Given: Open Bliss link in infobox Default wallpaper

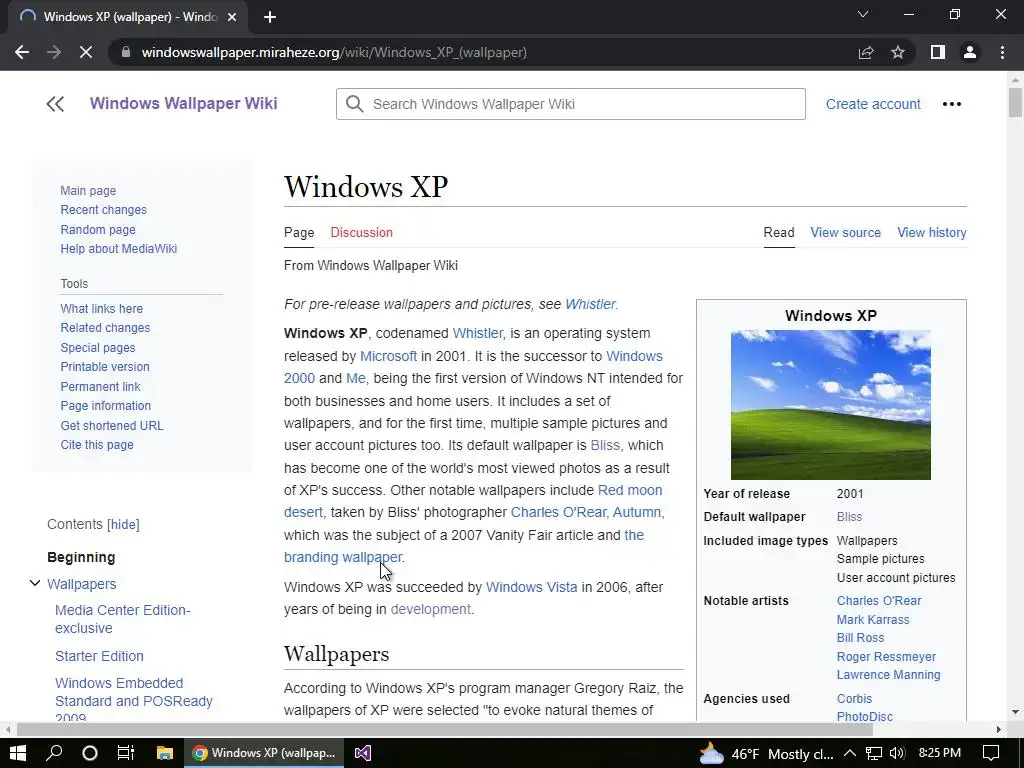Looking at the screenshot, I should 849,517.
